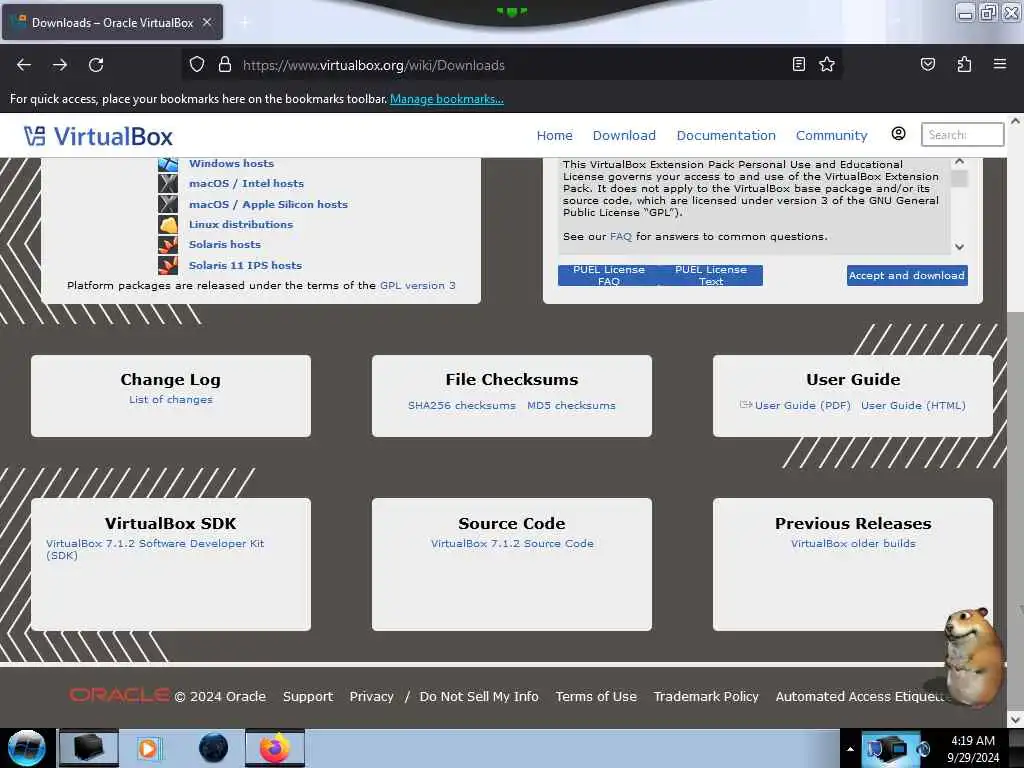
Task: Click the VirtualBox logo in the header
Action: point(98,136)
